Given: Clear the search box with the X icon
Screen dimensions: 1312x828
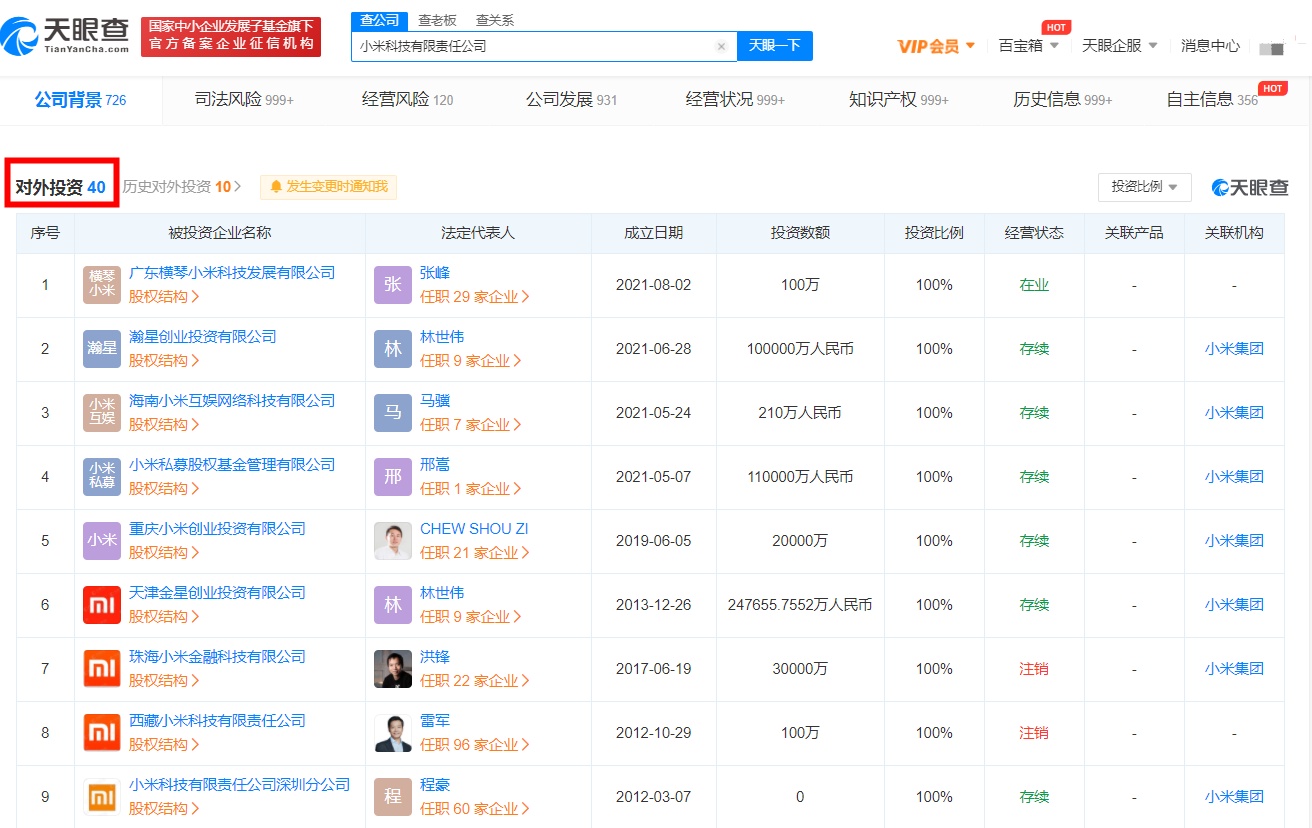Looking at the screenshot, I should (x=721, y=46).
